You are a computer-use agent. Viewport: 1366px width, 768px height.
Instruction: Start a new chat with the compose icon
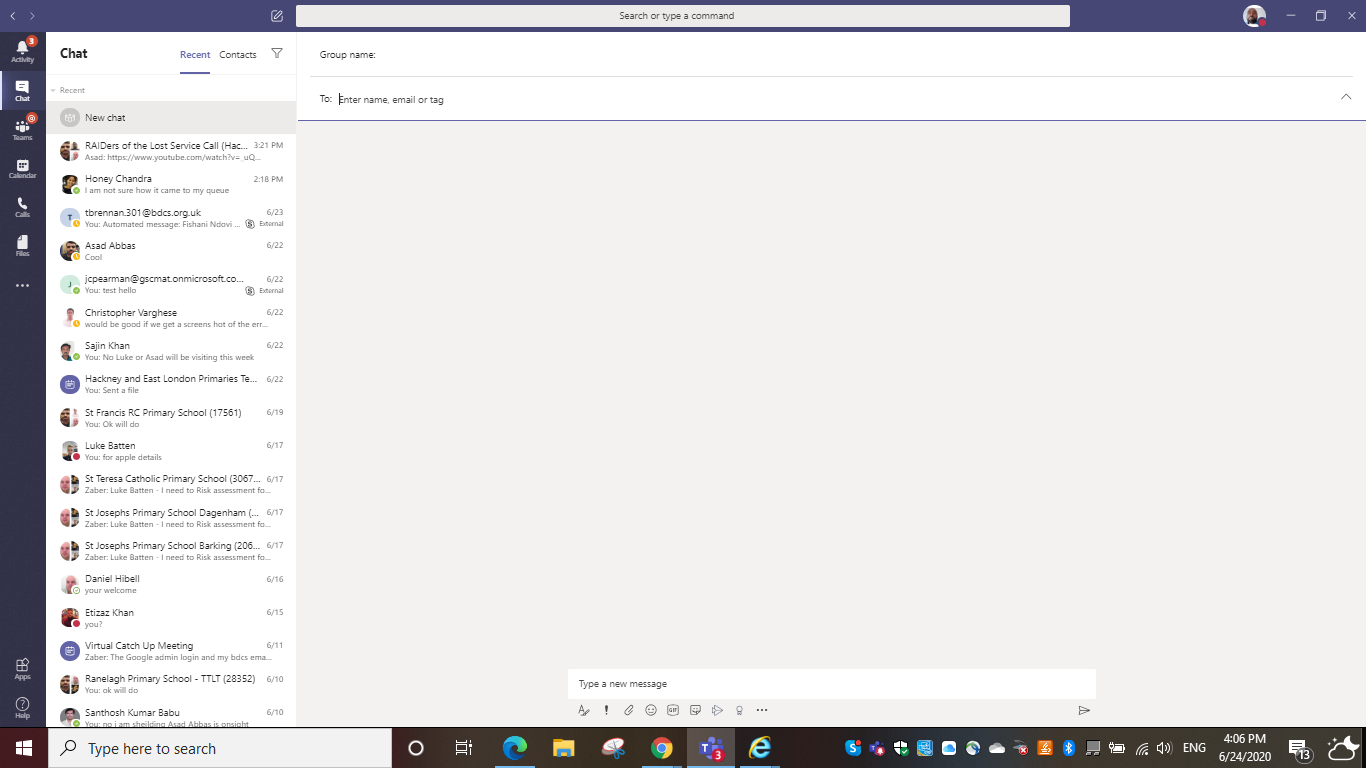pos(276,15)
